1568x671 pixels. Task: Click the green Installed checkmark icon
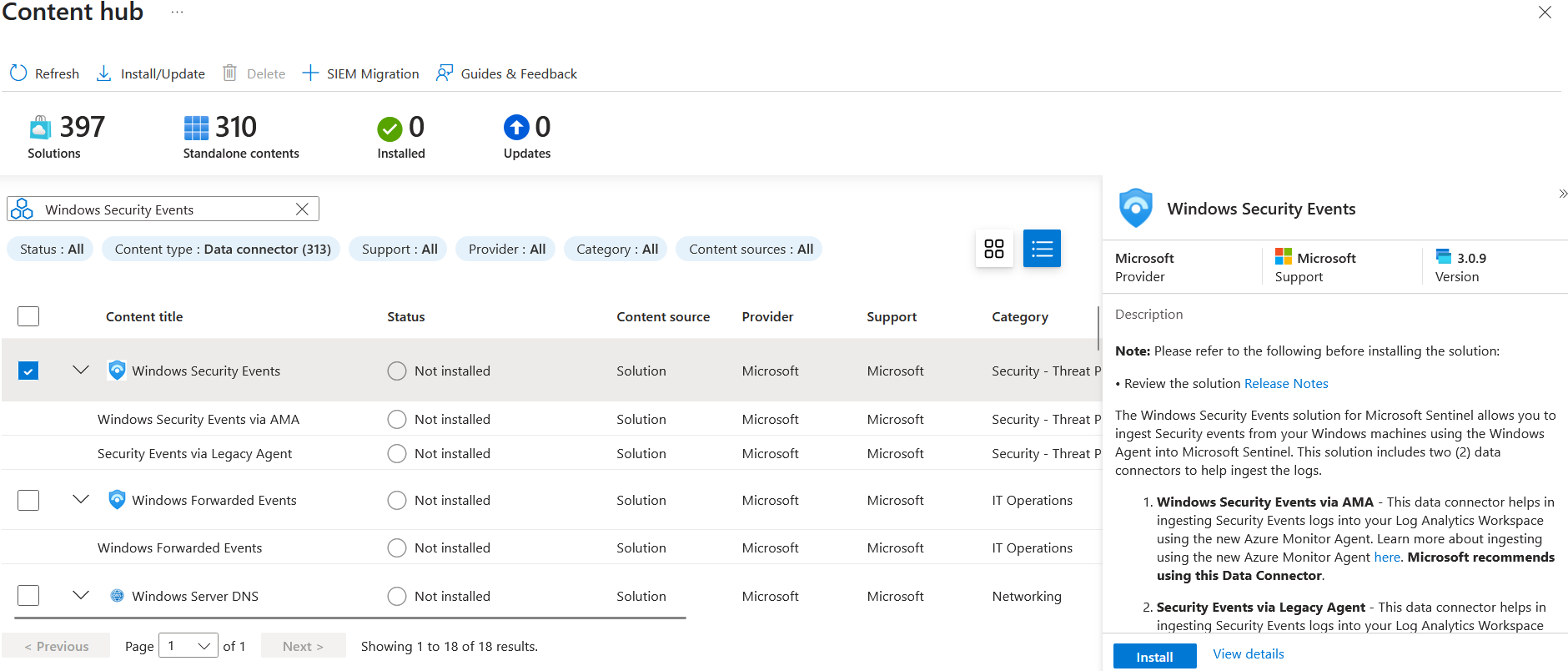pyautogui.click(x=389, y=129)
